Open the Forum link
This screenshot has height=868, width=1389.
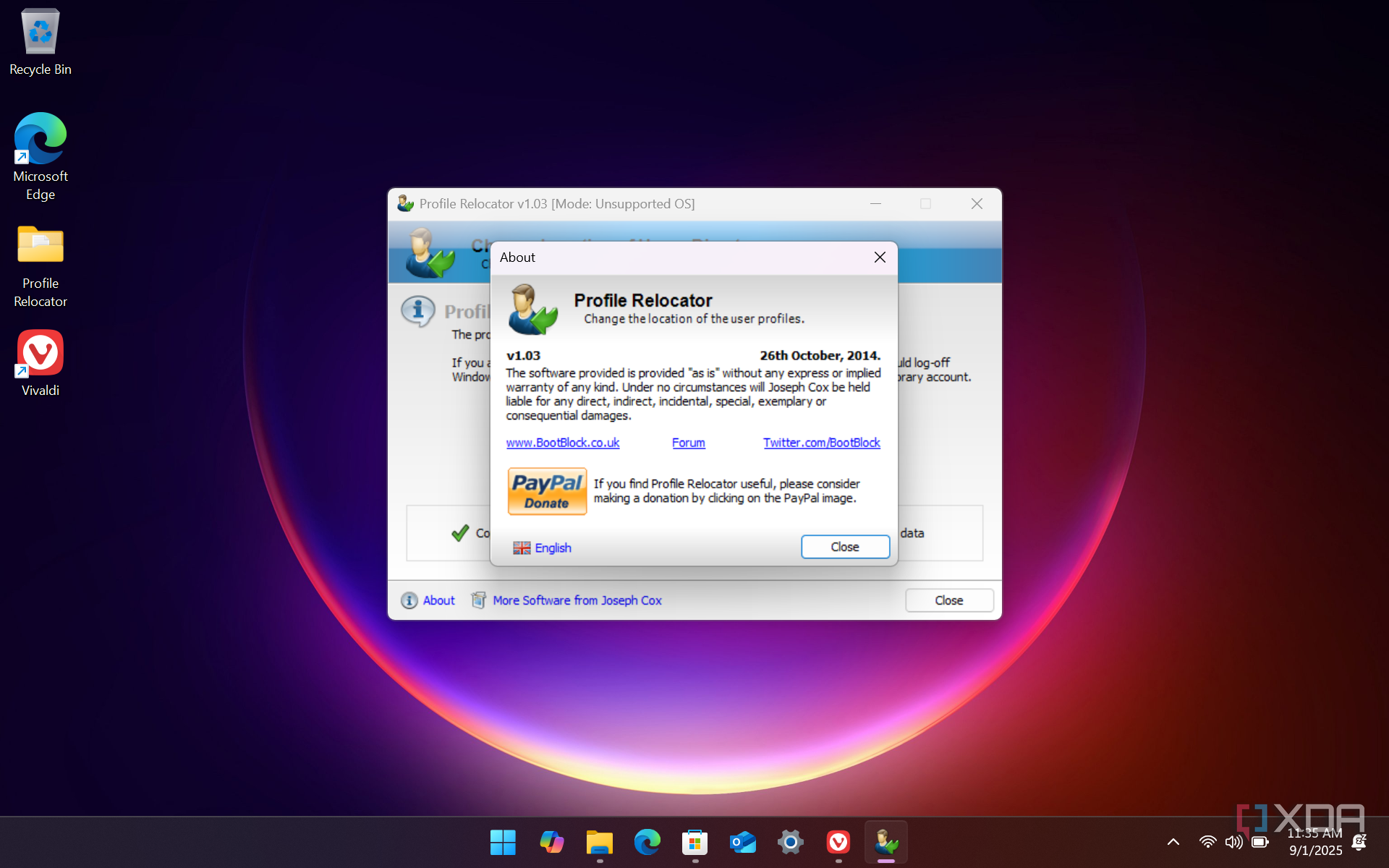pos(688,443)
